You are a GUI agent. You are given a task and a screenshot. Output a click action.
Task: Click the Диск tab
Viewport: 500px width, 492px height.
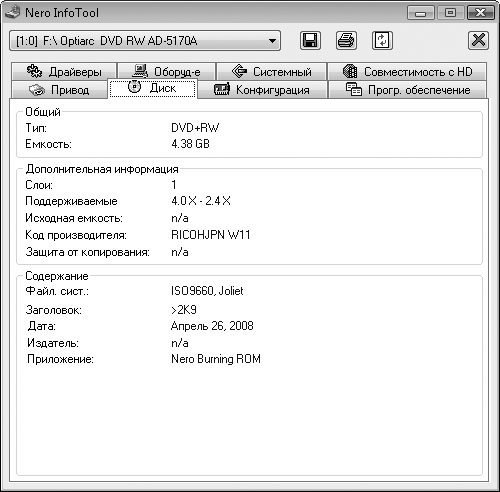[x=152, y=88]
